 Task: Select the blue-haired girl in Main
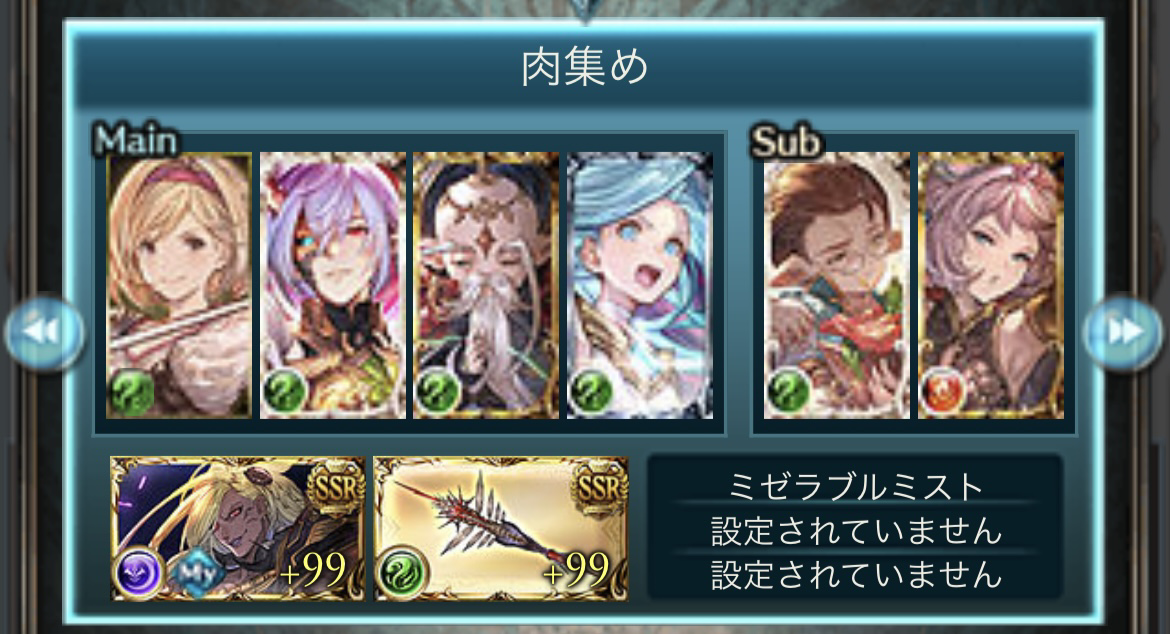coord(640,285)
